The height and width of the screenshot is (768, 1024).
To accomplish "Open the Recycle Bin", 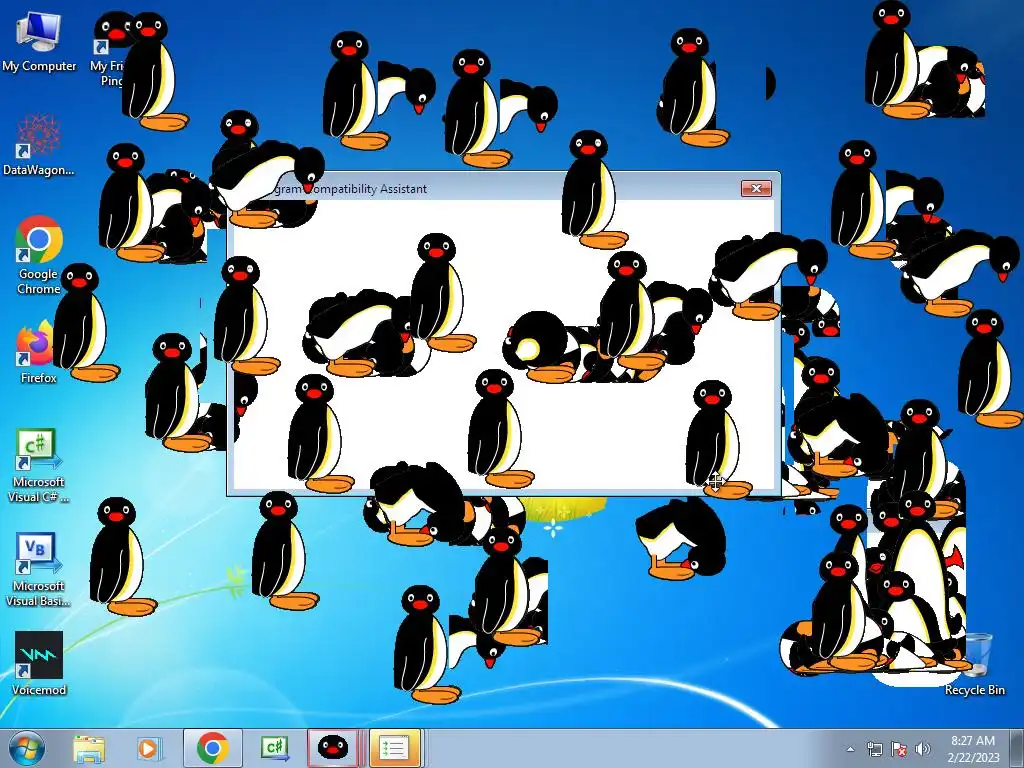I will point(976,663).
